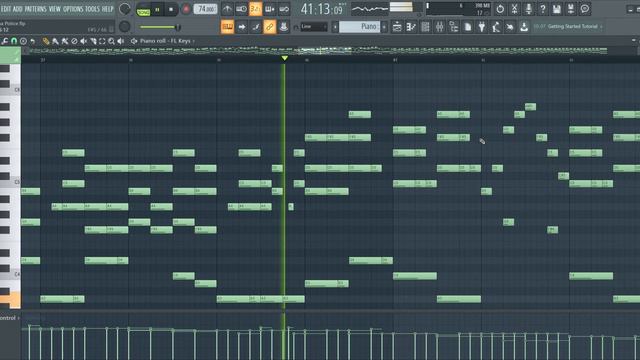
Task: Click the green song position slider
Action: [x=159, y=27]
